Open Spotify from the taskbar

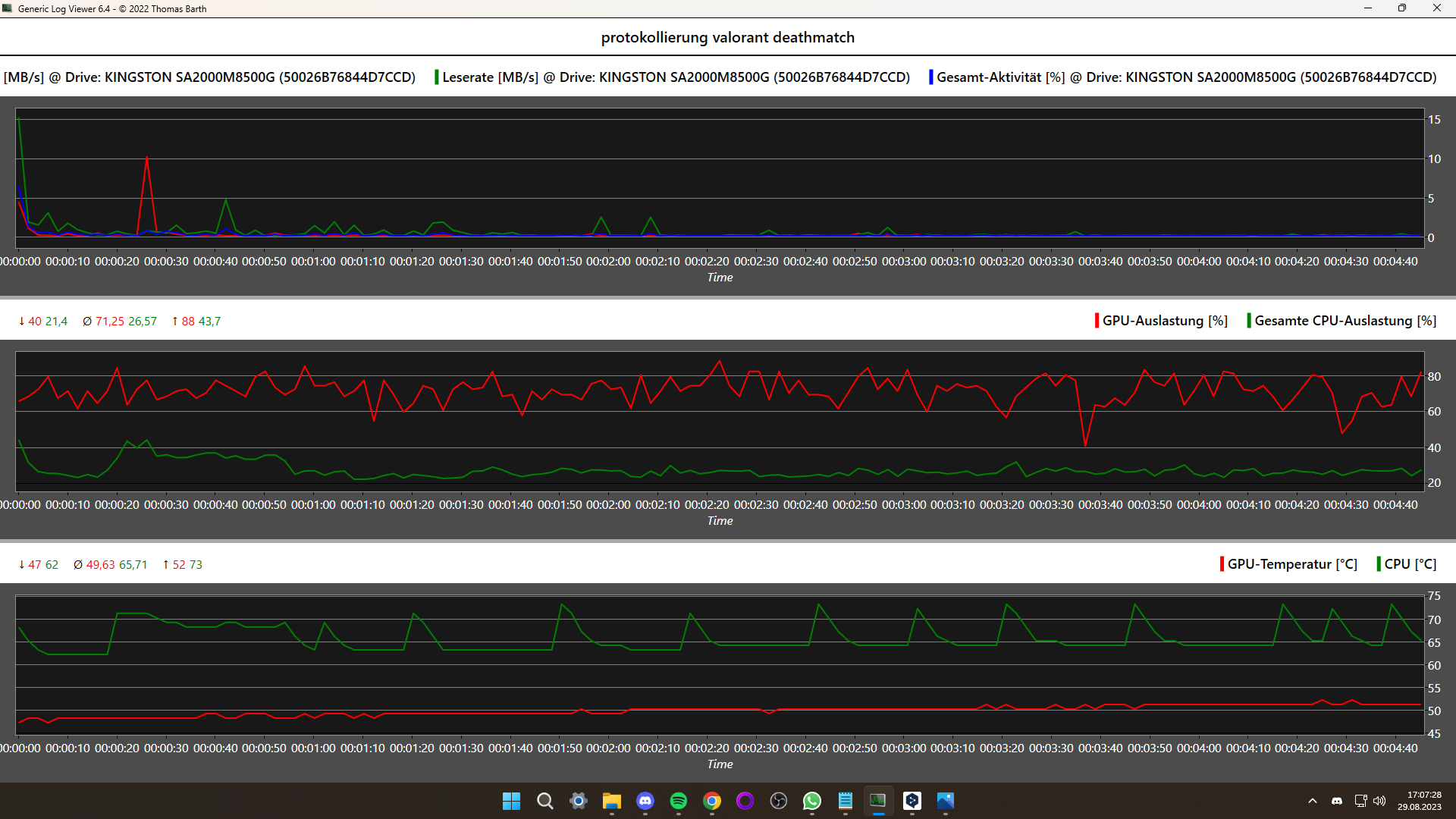coord(678,801)
